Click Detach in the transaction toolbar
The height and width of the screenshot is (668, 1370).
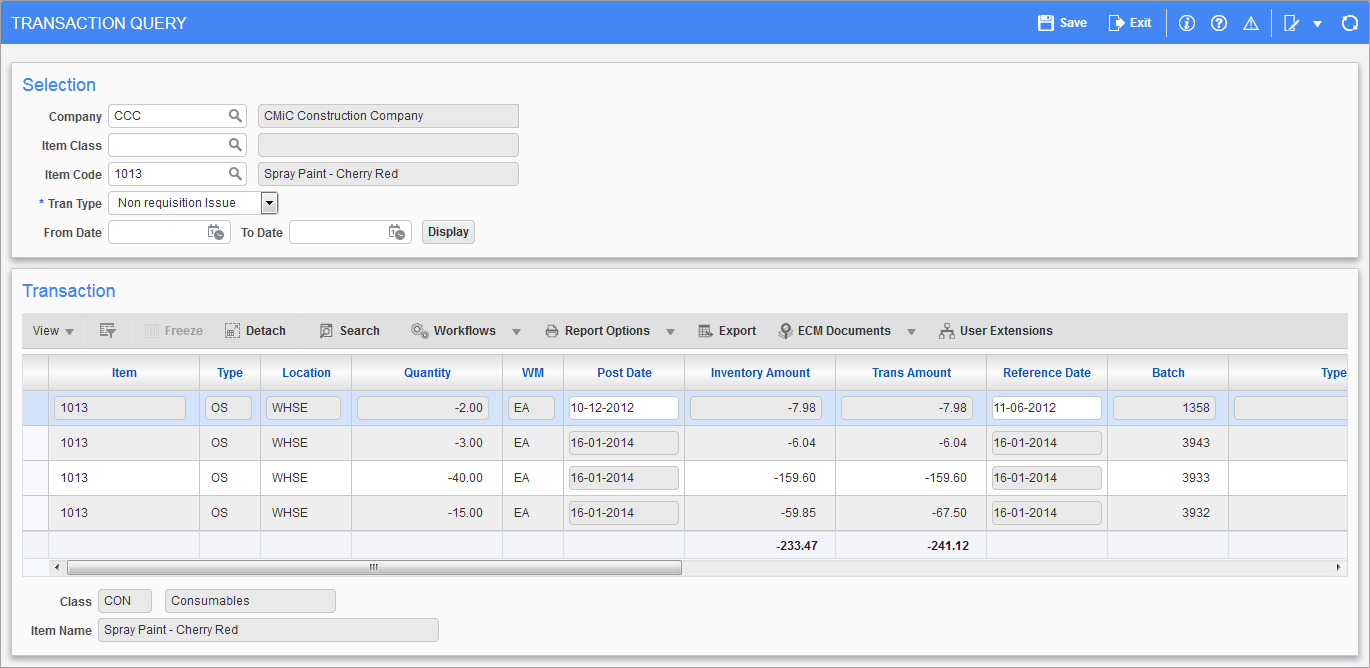[x=255, y=331]
